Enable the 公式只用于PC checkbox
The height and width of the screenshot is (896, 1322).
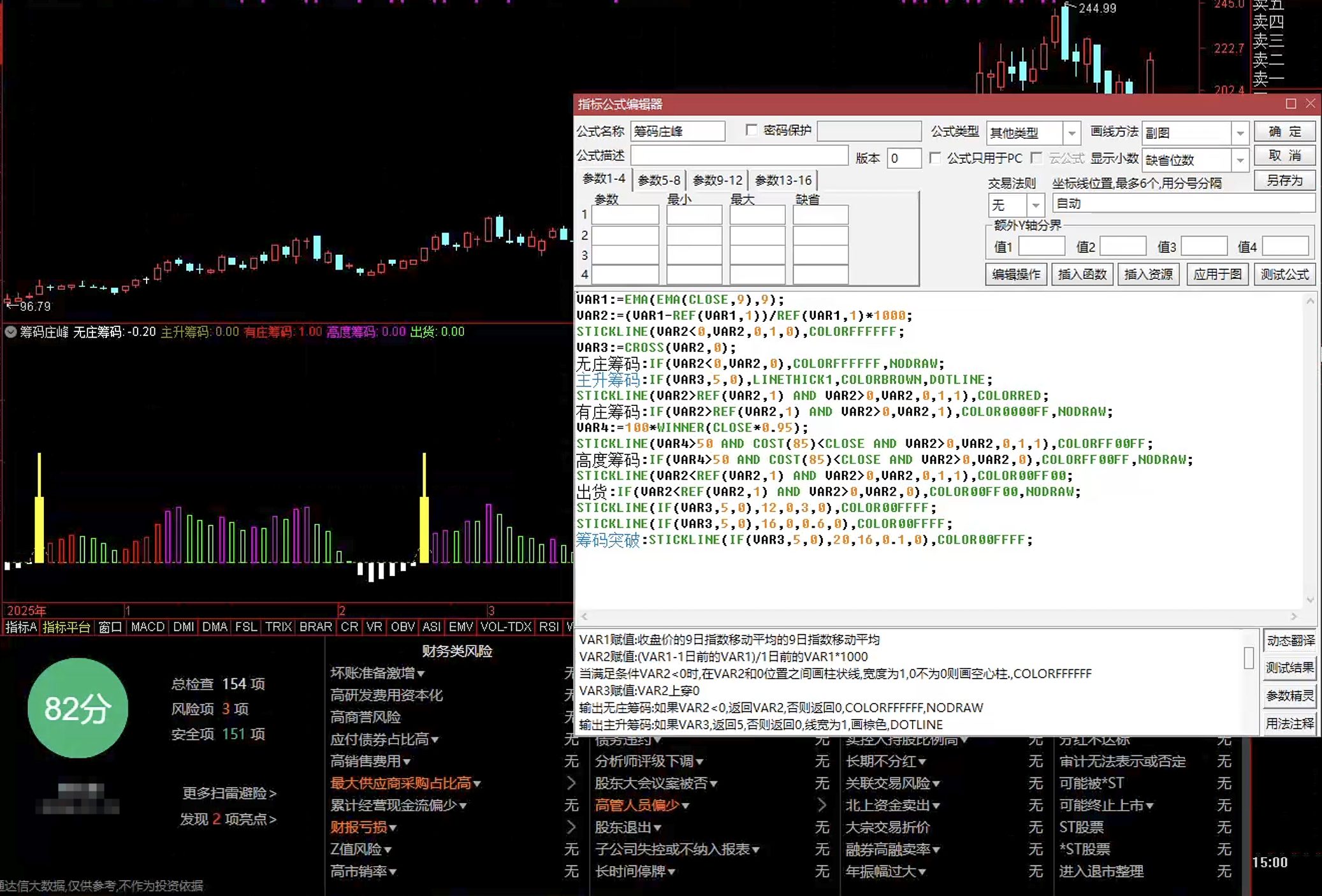coord(935,157)
